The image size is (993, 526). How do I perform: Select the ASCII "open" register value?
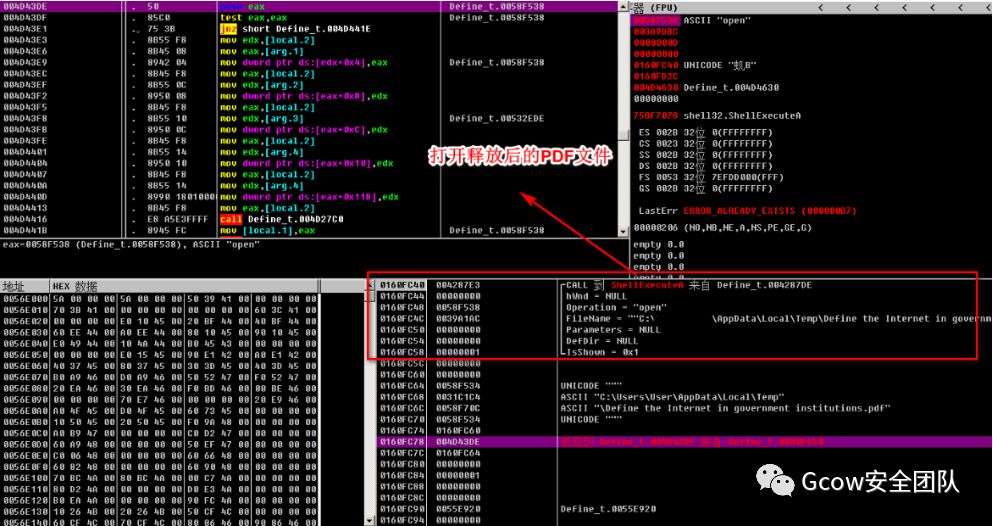tap(717, 20)
